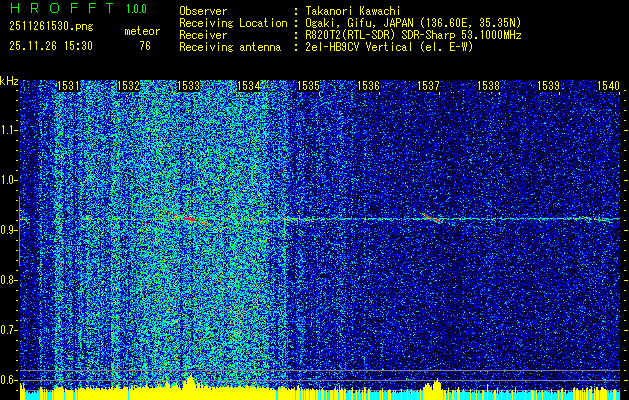Screen dimensions: 629x400
Task: Click the kHz axis unit label
Action: click(x=9, y=81)
